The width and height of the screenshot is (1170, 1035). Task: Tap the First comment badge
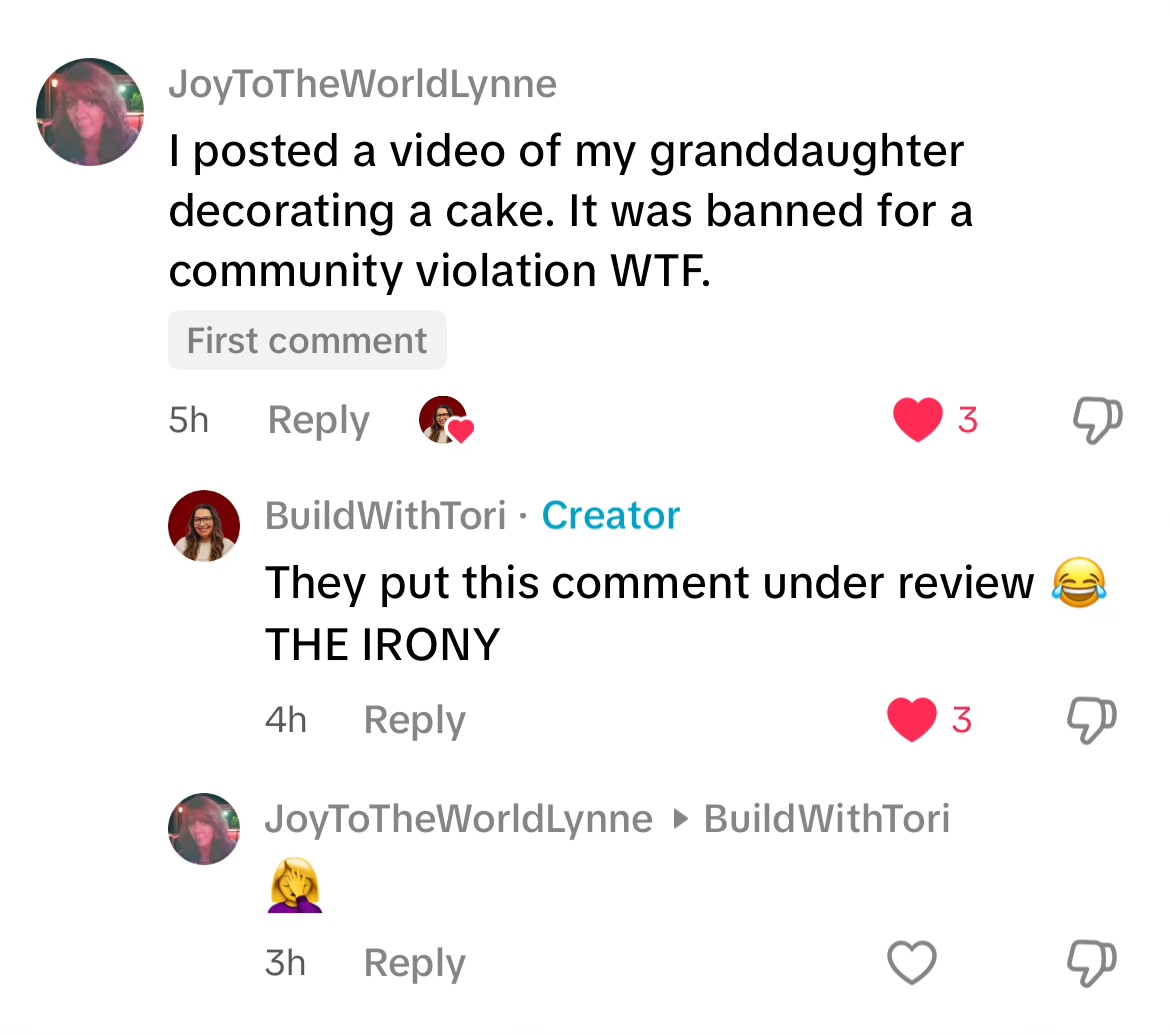[307, 340]
